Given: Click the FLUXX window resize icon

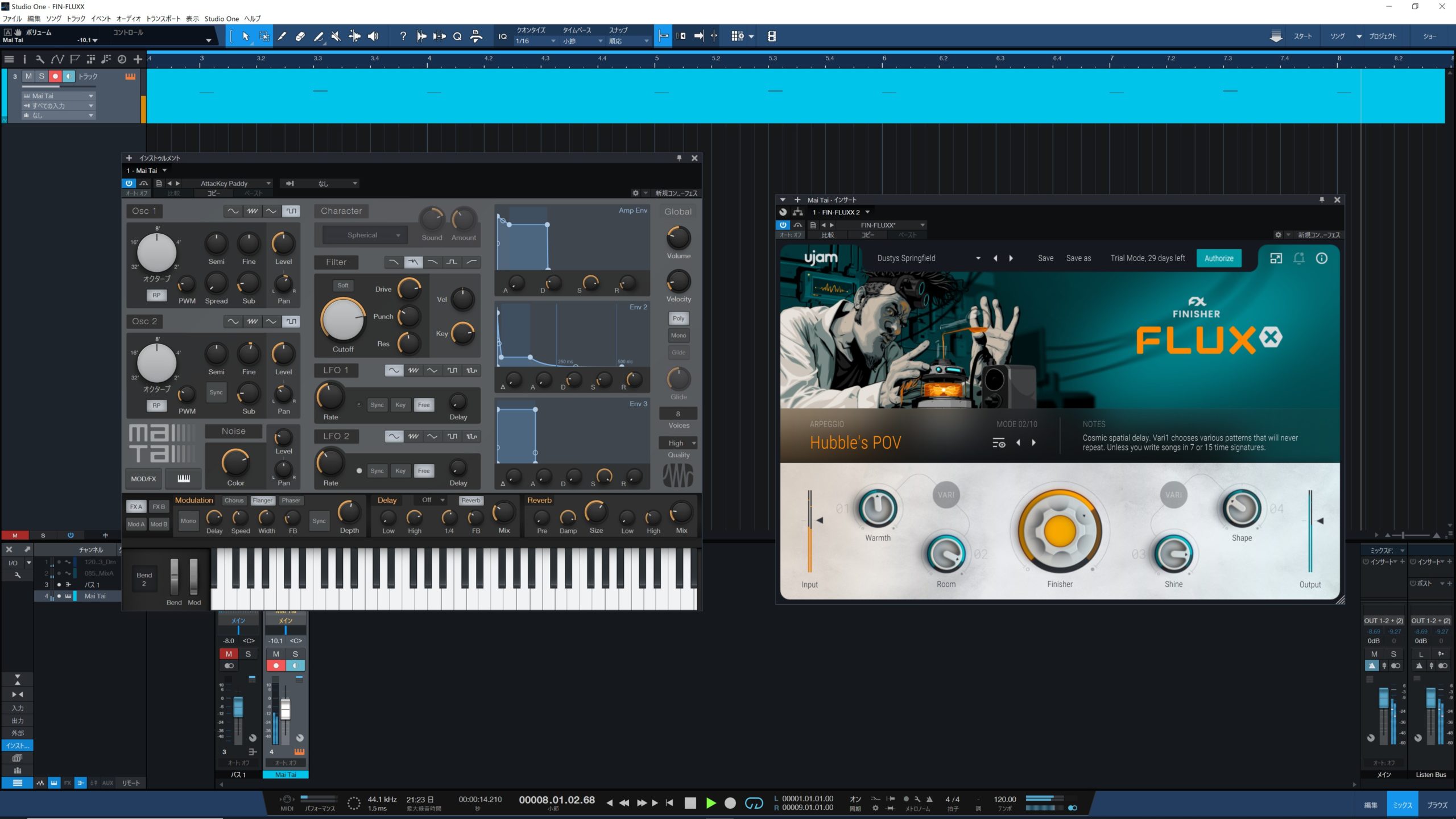Looking at the screenshot, I should (1276, 258).
